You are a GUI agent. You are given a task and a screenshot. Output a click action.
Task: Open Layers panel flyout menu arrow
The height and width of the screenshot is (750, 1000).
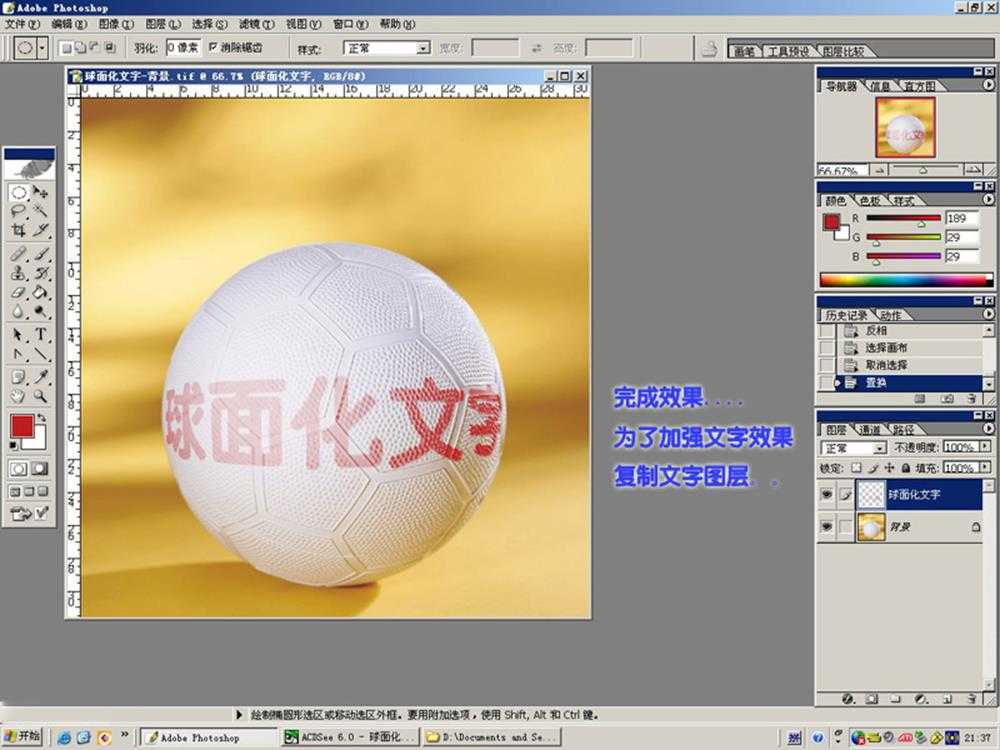click(x=989, y=429)
